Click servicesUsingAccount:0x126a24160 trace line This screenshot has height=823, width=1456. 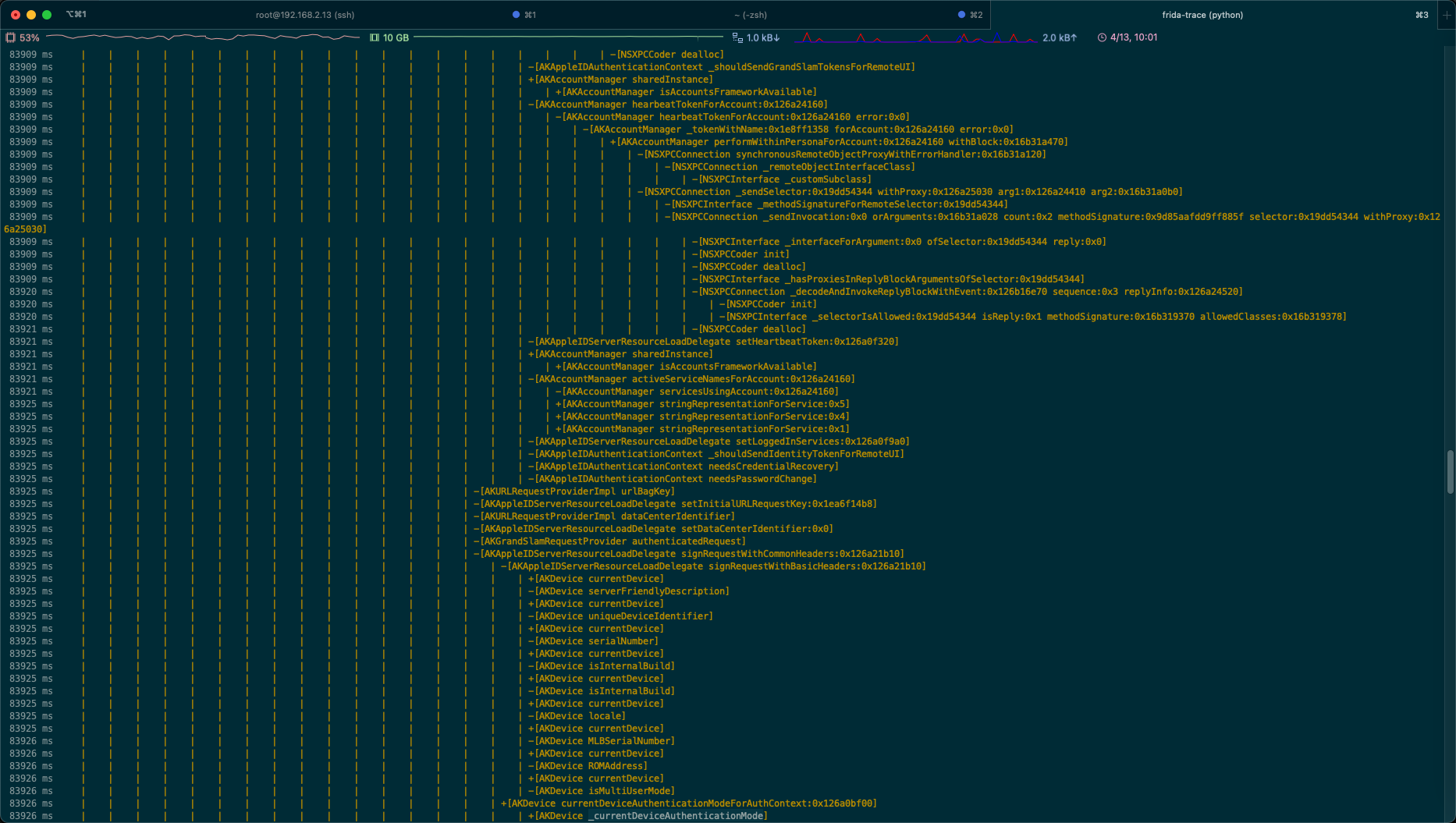pyautogui.click(x=697, y=392)
